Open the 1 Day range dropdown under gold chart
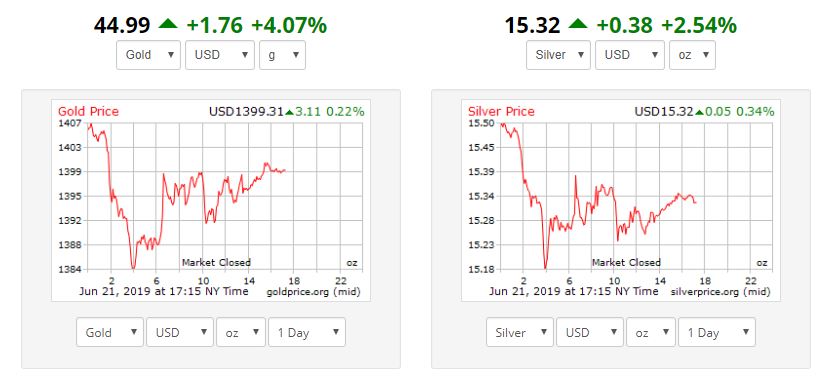Screen dimensions: 831x383 [307, 332]
